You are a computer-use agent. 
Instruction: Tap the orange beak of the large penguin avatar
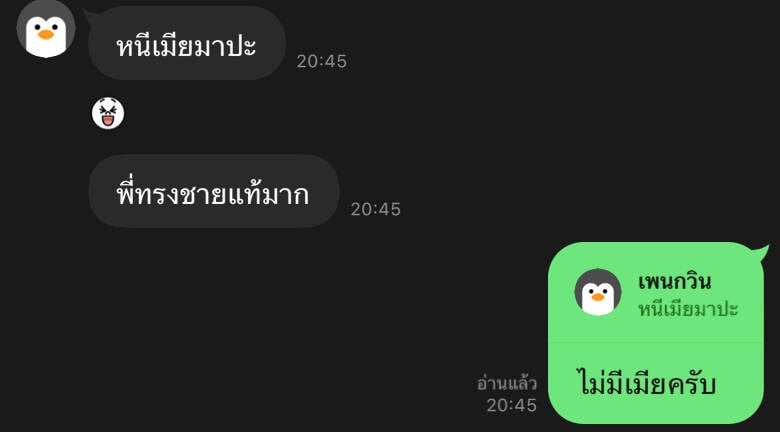tap(46, 34)
